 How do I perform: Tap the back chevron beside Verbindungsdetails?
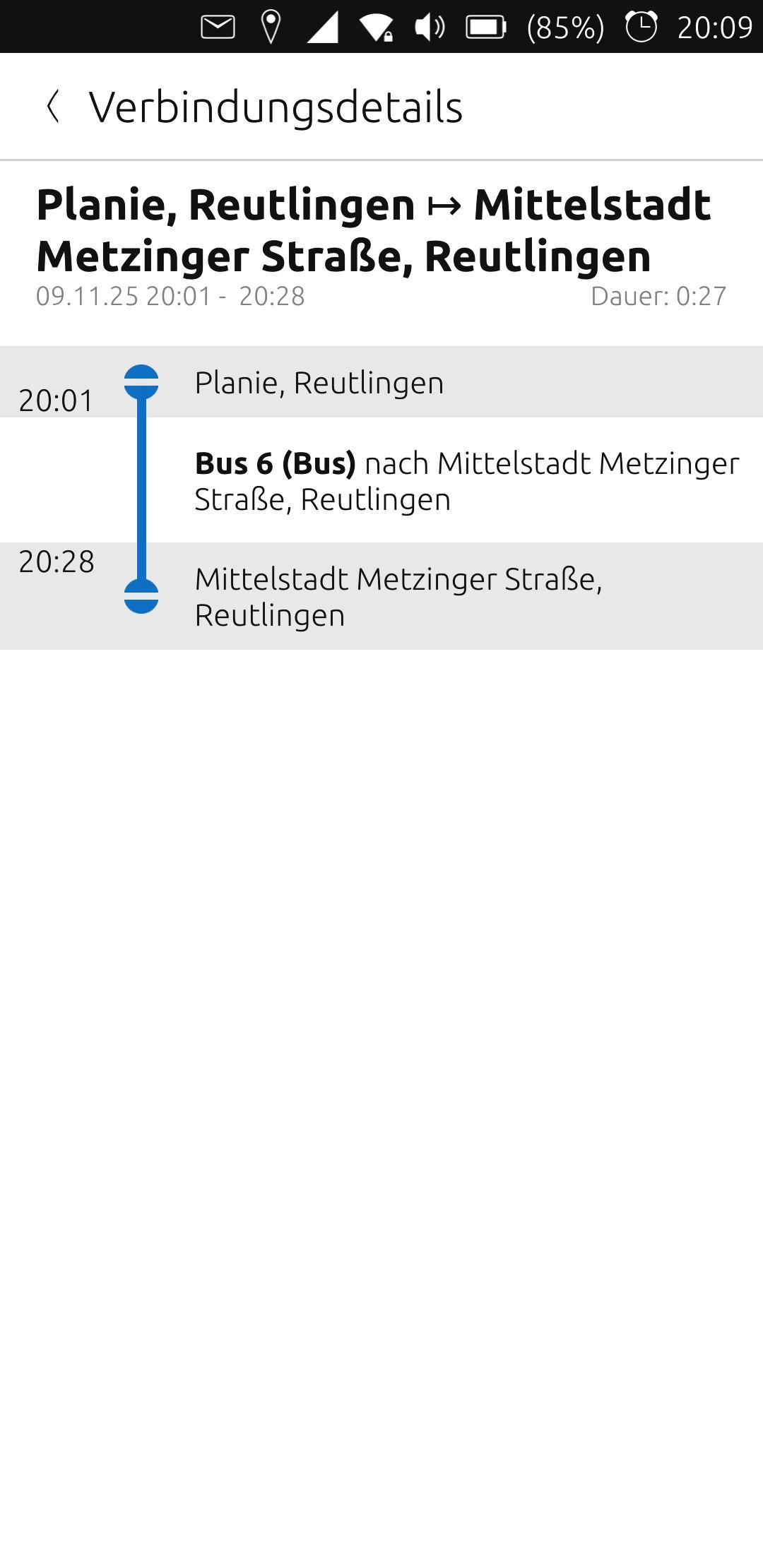[52, 107]
